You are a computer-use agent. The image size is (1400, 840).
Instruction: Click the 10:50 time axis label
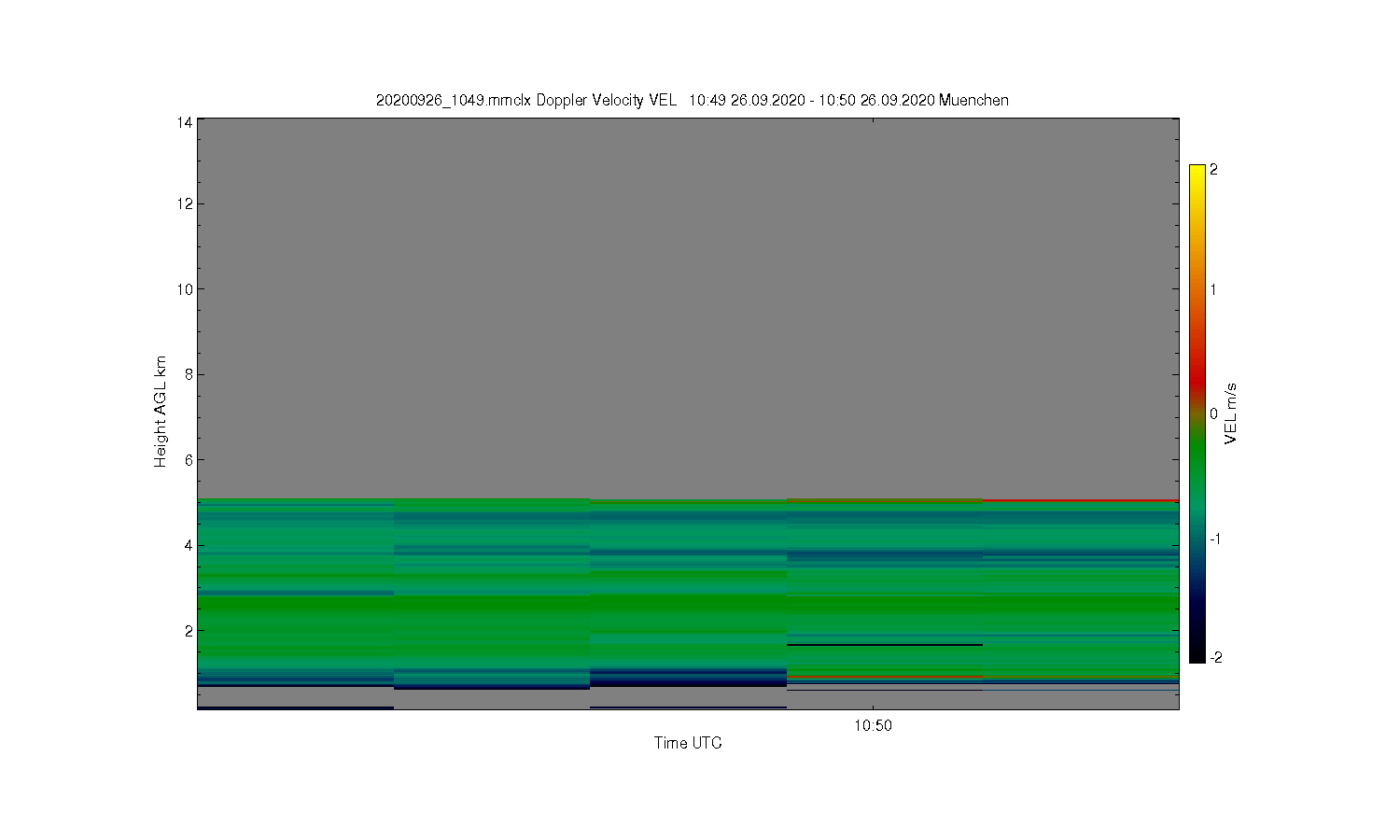pyautogui.click(x=873, y=726)
